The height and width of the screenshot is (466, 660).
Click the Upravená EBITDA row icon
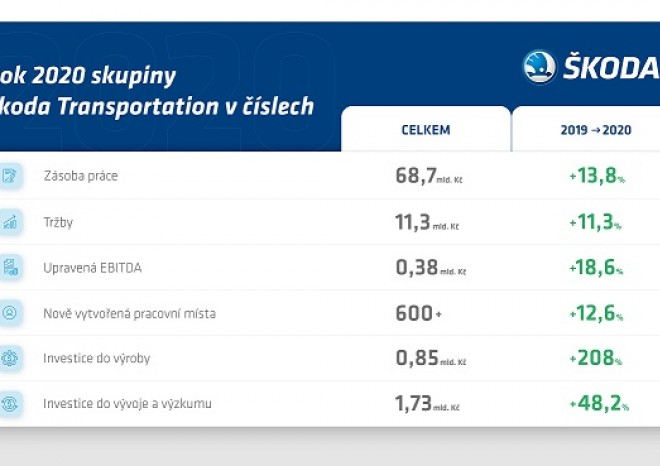[10, 267]
